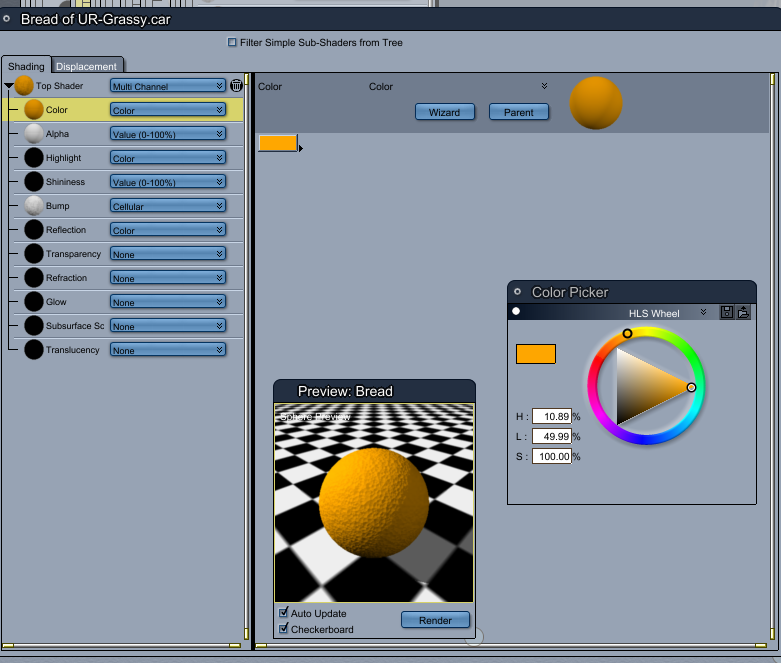Screen dimensions: 781x663
Task: Click the orange swatch in Color Picker
Action: [536, 354]
